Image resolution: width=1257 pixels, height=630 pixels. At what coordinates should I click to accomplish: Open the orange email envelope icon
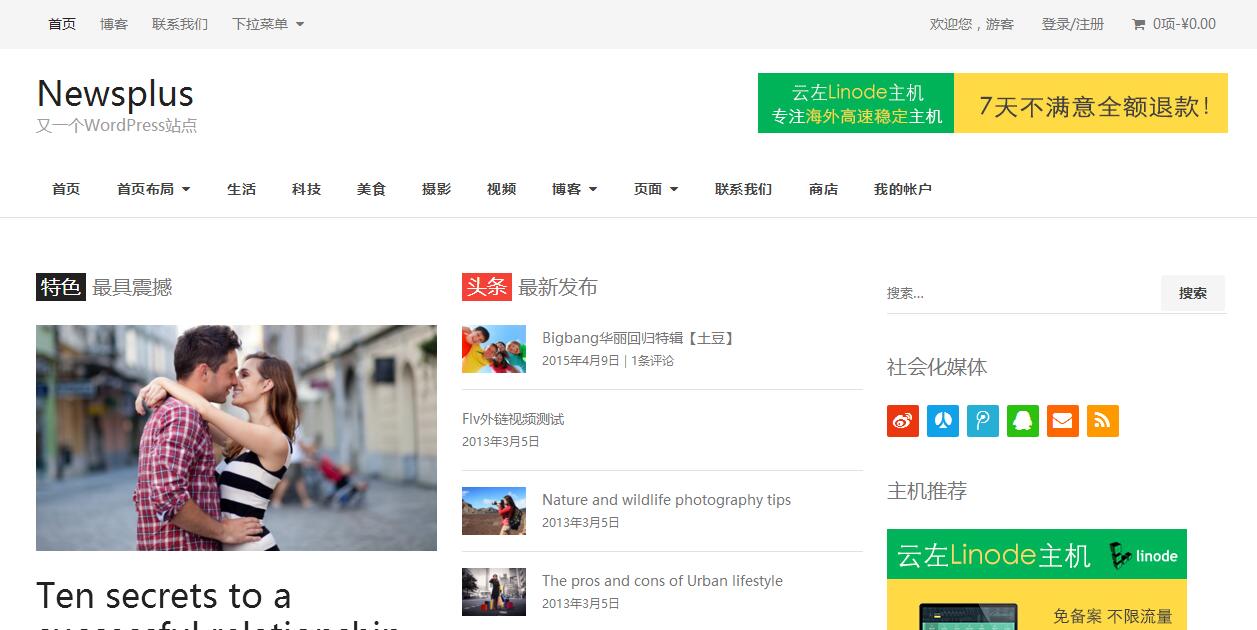point(1063,421)
